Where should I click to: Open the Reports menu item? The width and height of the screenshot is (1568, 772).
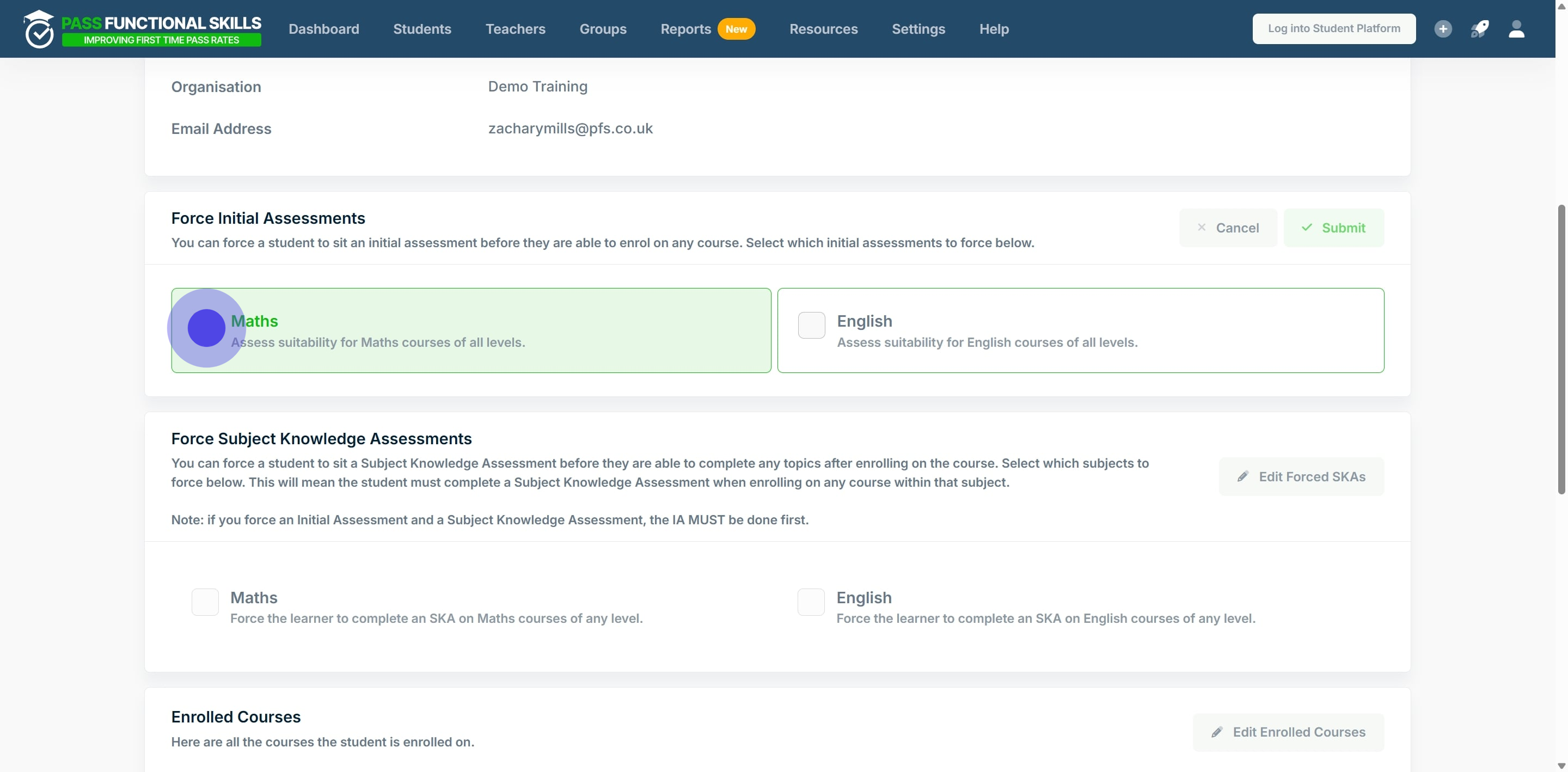coord(685,29)
